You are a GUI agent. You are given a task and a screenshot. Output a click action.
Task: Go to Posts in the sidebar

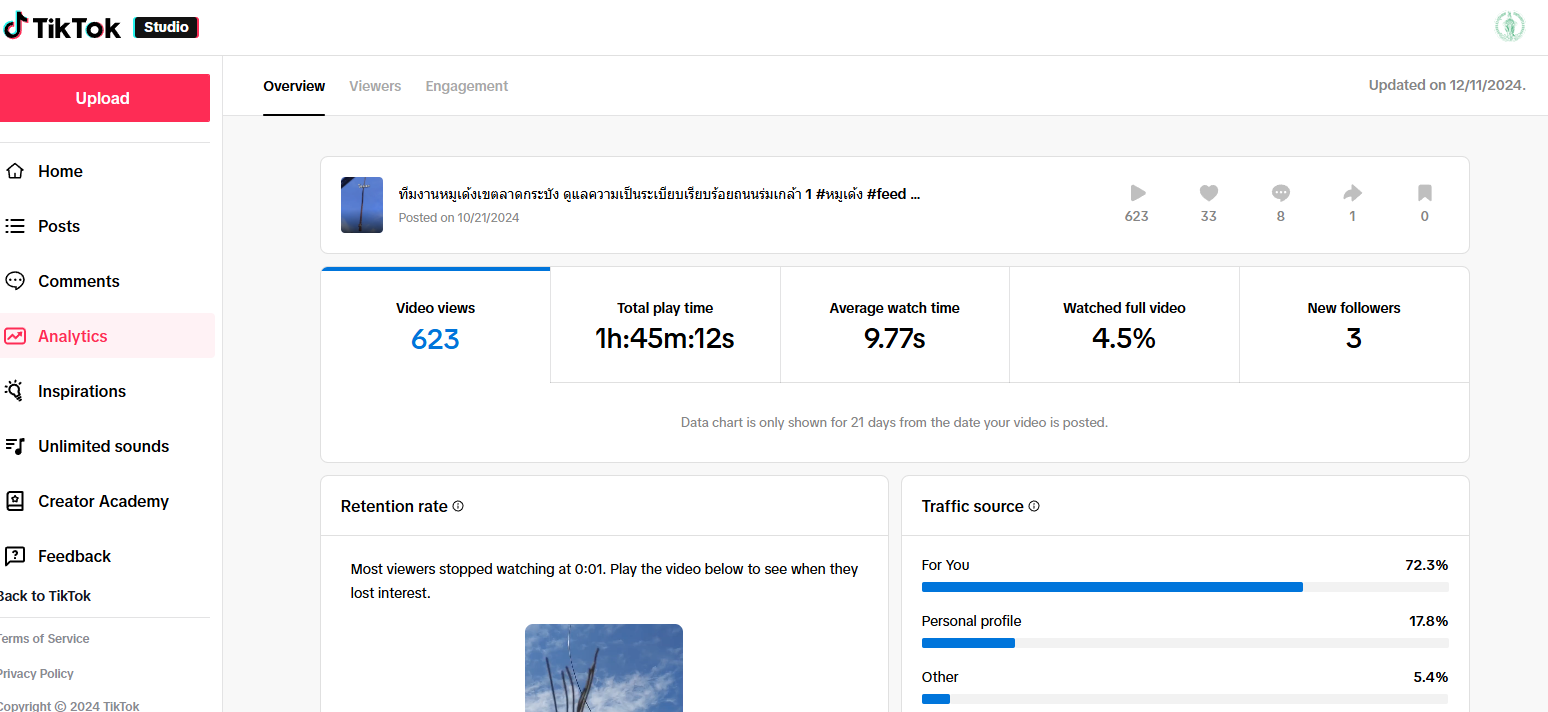click(59, 226)
